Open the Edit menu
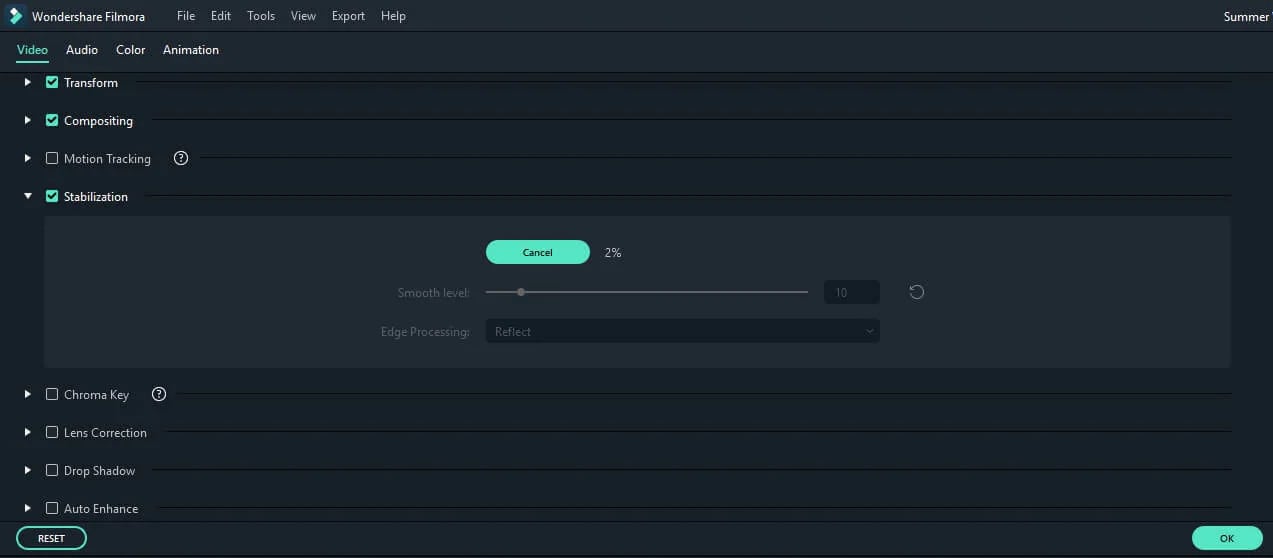Viewport: 1273px width, 558px height. point(221,16)
